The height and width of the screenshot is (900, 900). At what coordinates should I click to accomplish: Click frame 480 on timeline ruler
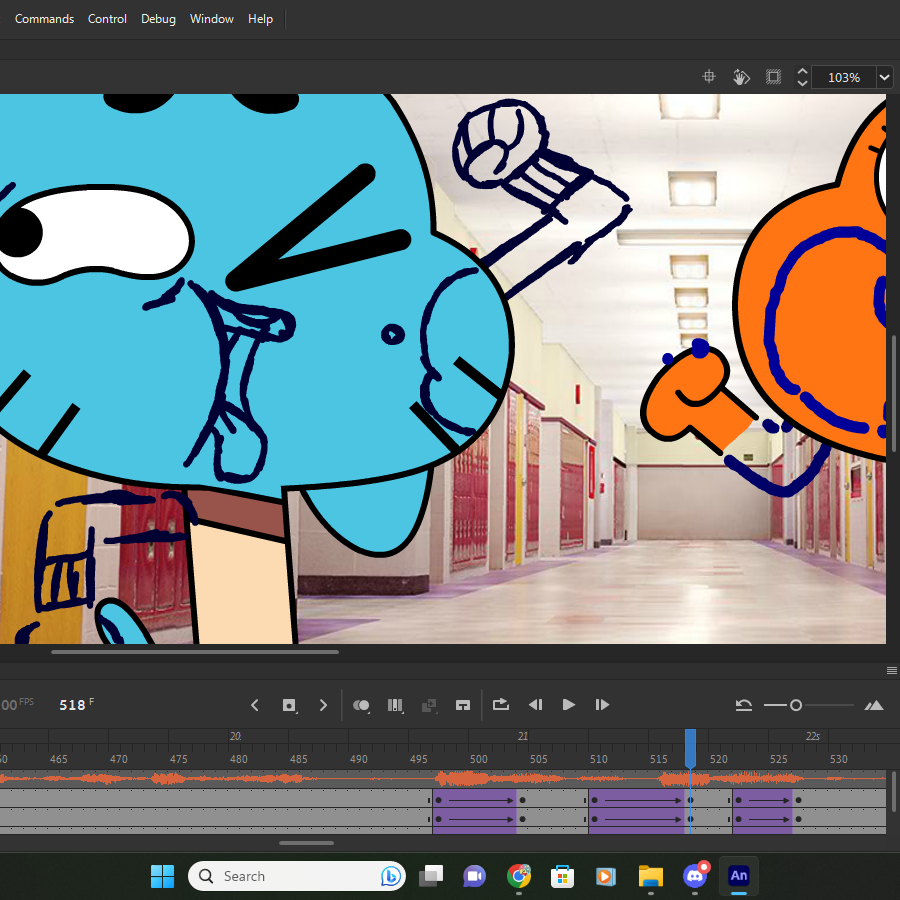tap(239, 759)
